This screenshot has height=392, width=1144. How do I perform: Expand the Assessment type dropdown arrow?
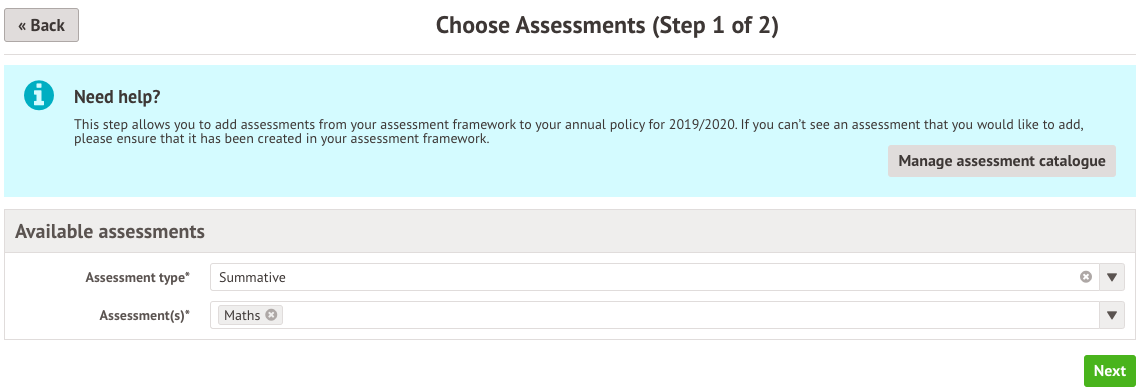(1112, 277)
